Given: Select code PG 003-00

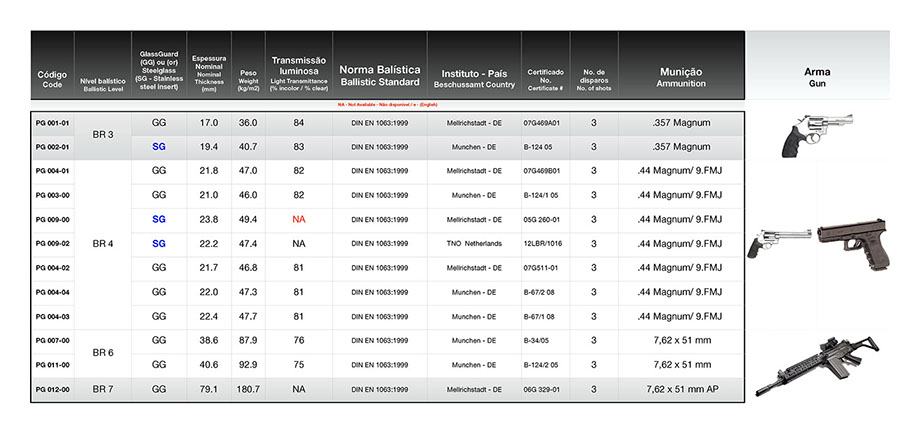Looking at the screenshot, I should 53,195.
